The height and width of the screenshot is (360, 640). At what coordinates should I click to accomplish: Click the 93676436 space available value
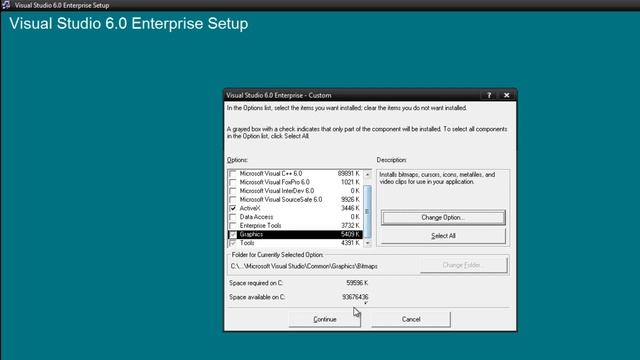[x=355, y=297]
